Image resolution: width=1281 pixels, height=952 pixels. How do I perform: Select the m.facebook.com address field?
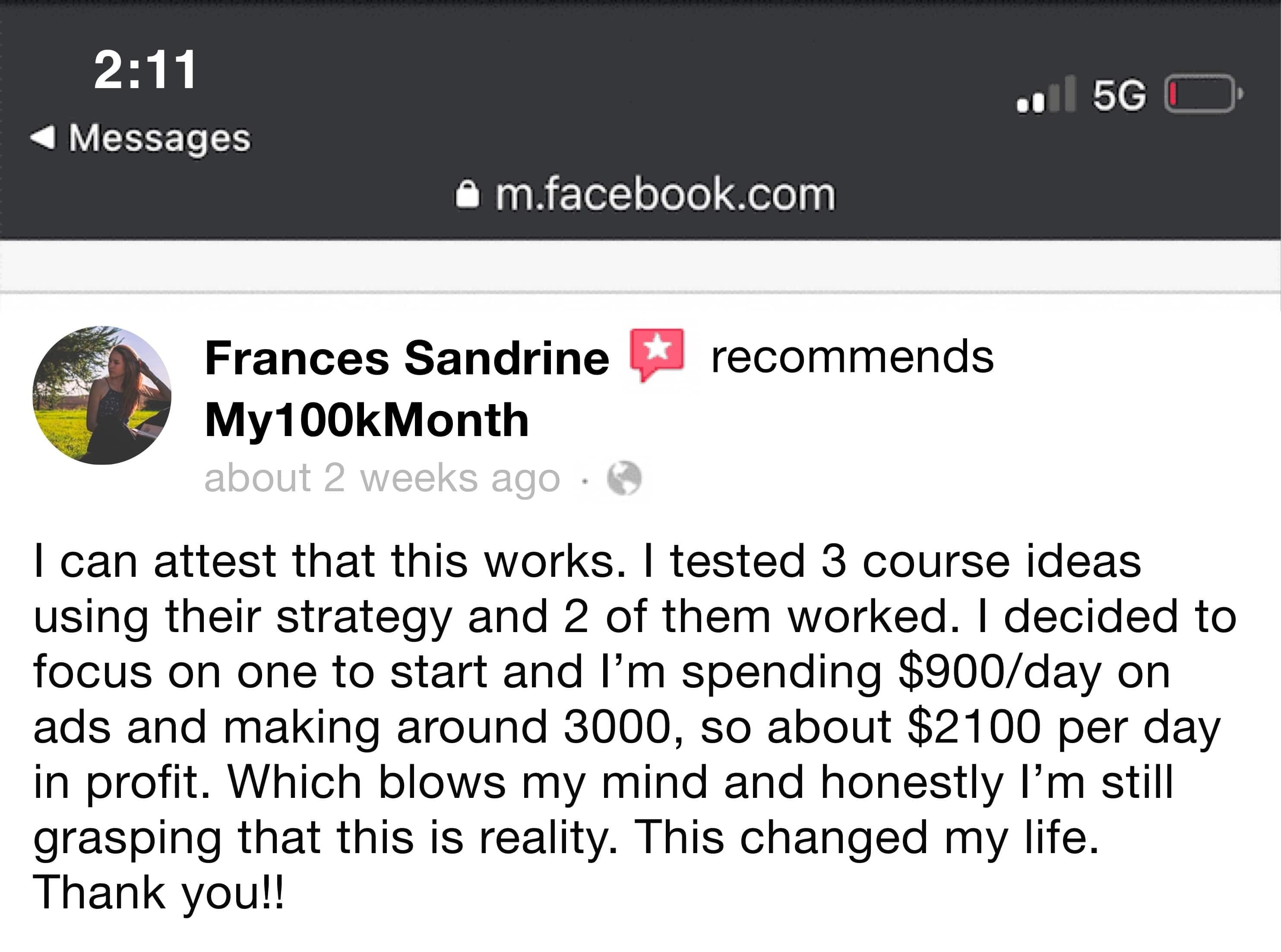tap(664, 195)
